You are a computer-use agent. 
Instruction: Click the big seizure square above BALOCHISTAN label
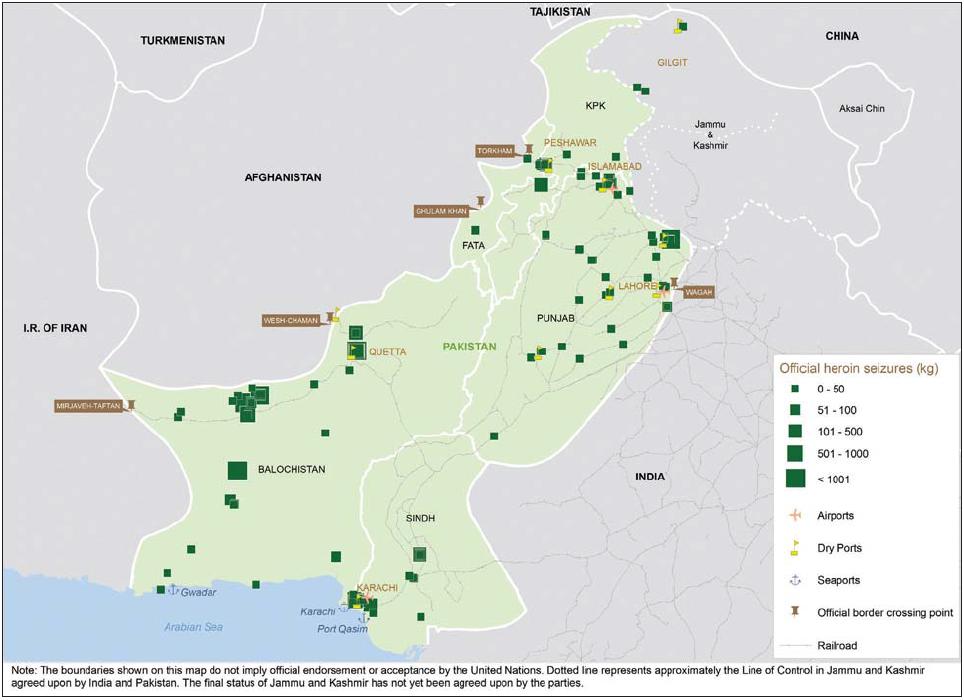point(237,470)
